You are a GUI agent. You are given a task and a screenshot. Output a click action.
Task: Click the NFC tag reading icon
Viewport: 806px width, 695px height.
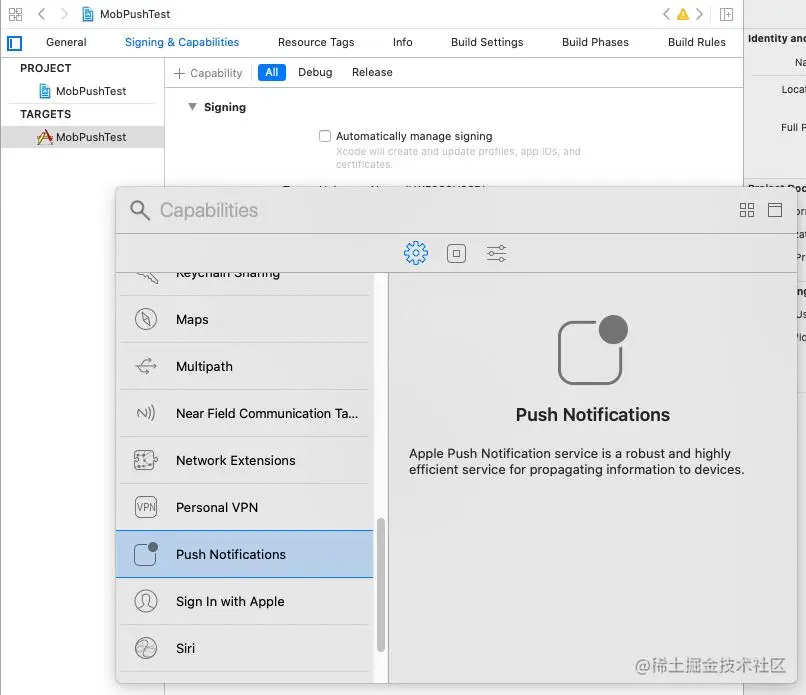[146, 413]
